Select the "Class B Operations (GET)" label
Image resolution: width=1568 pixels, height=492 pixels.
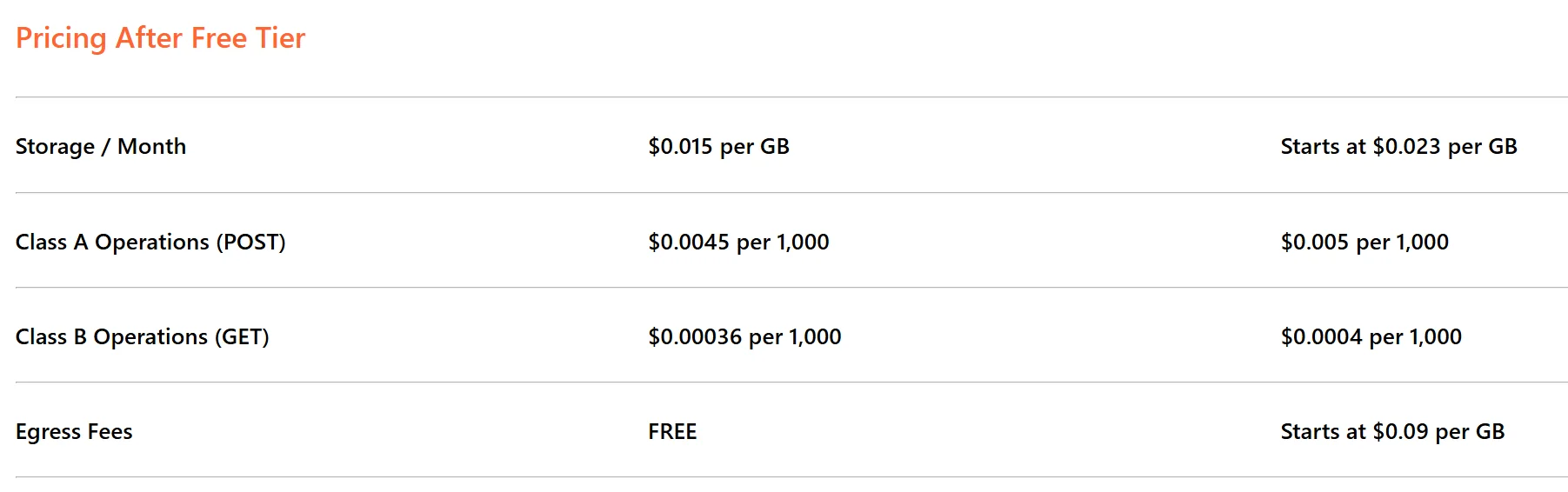(143, 336)
